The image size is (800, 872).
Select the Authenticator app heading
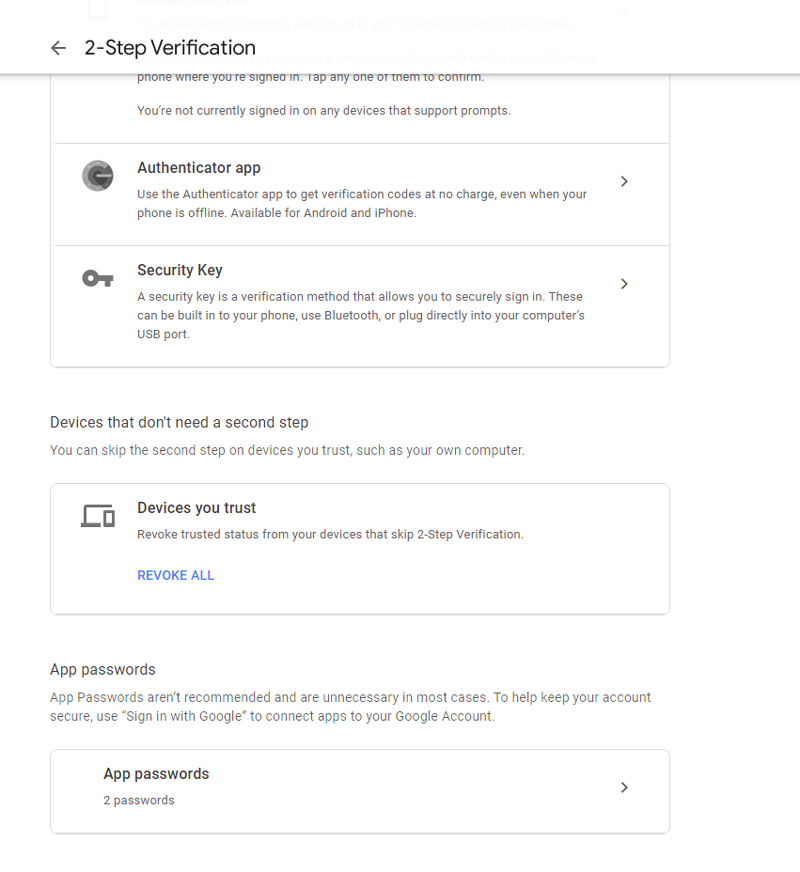pos(199,168)
